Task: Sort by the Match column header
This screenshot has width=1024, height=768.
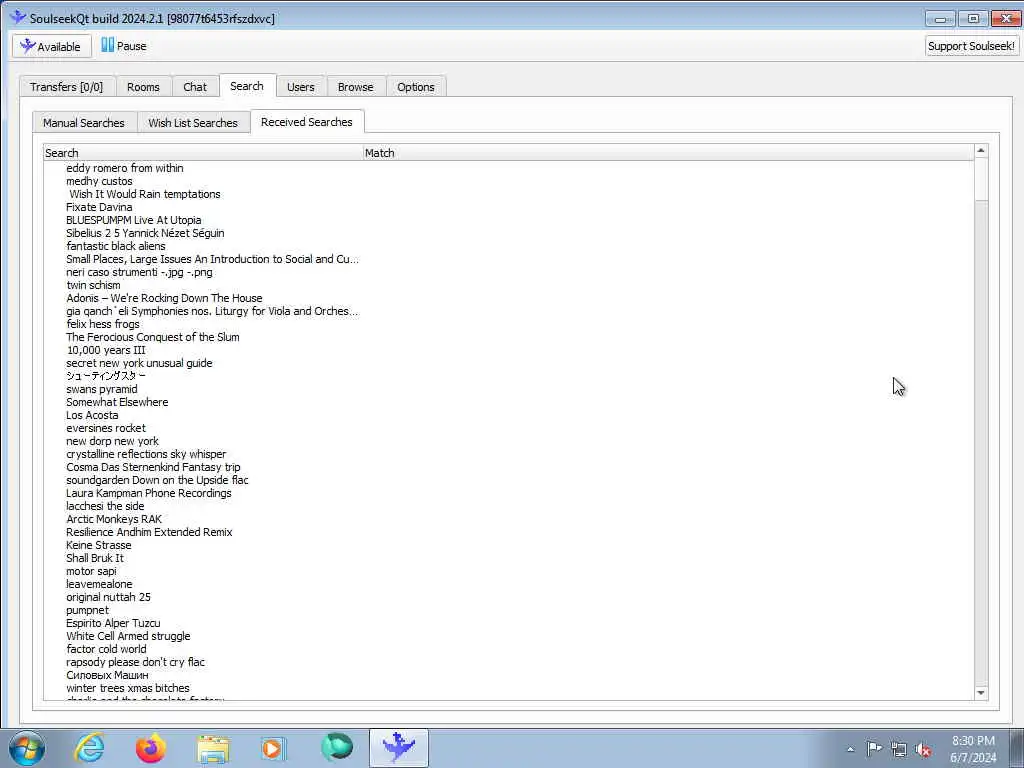Action: coord(668,153)
